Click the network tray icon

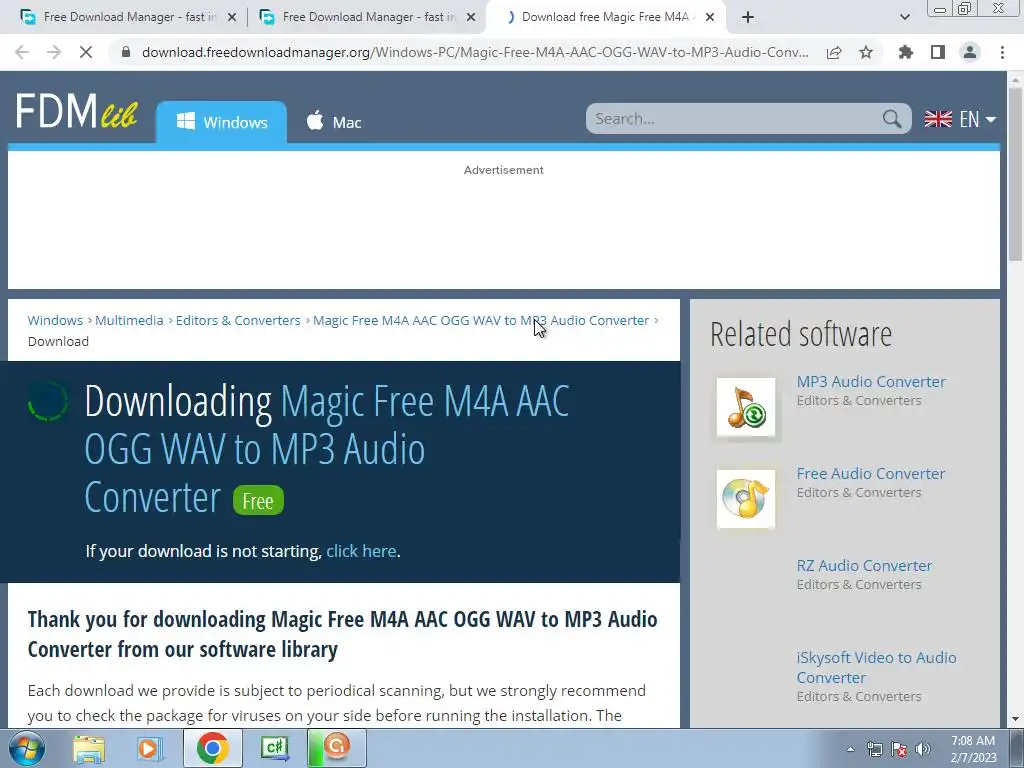pyautogui.click(x=874, y=749)
